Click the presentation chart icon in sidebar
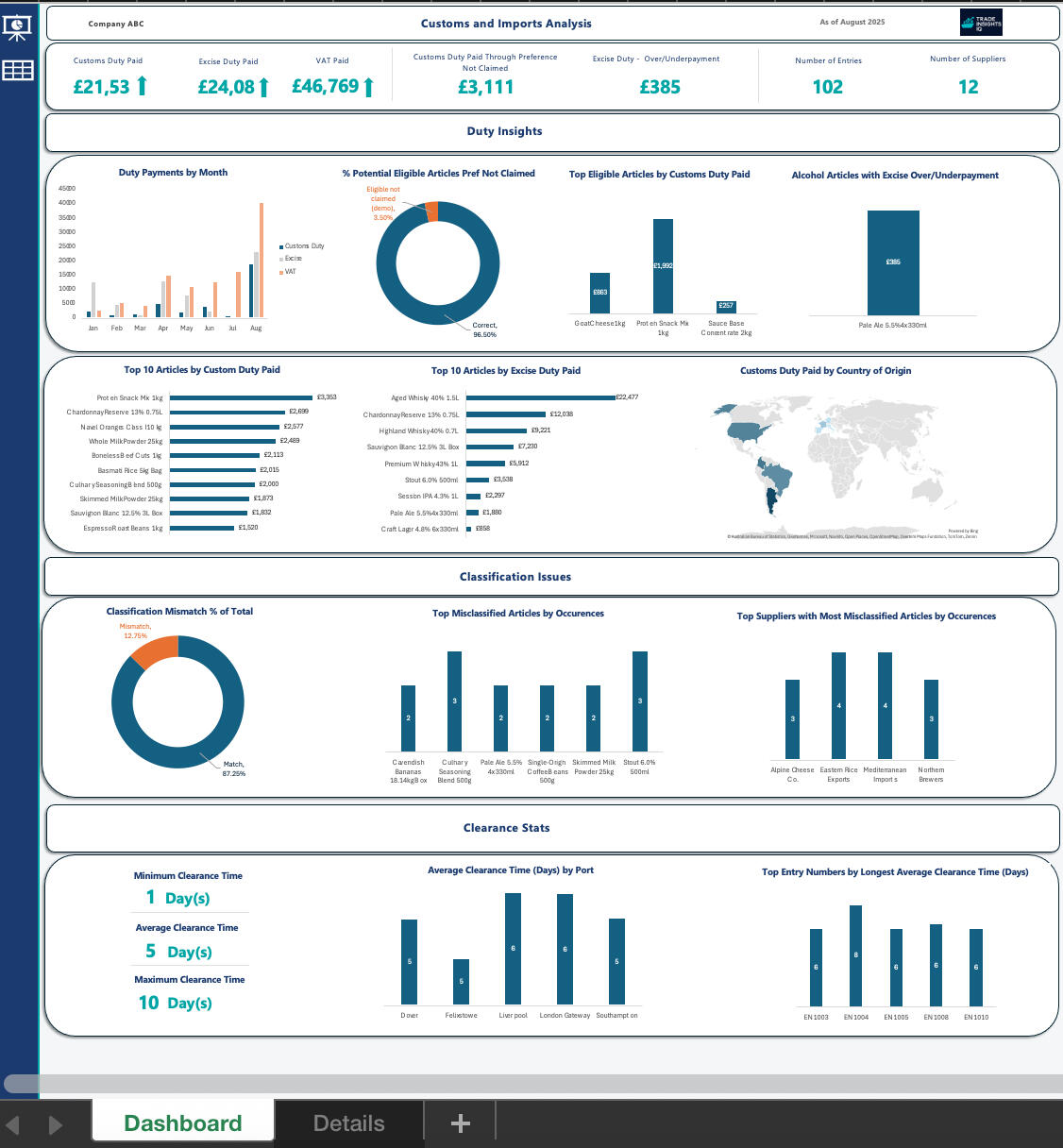Screen dimensions: 1063x1148 pos(18,27)
